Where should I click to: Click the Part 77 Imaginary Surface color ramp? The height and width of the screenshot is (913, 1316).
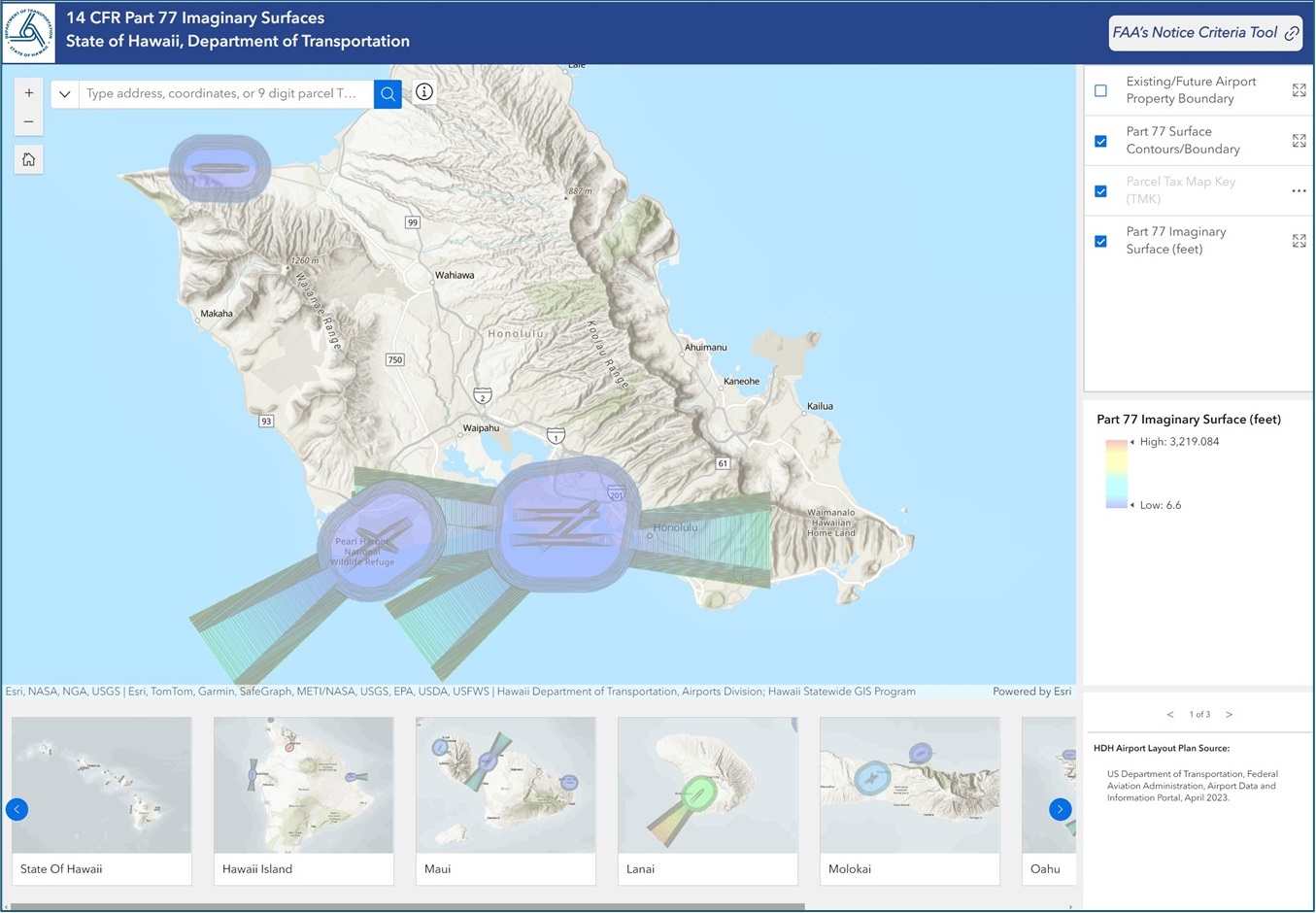(x=1115, y=473)
